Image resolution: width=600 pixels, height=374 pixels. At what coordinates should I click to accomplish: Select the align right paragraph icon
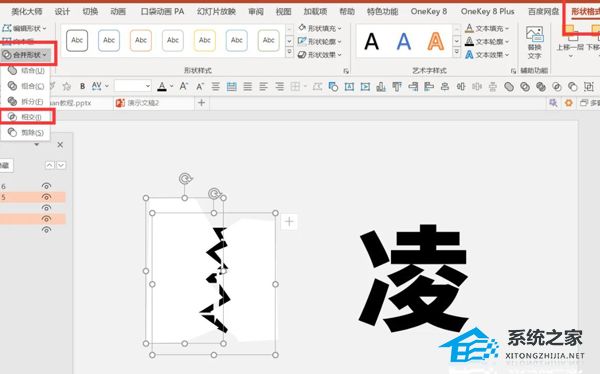point(280,87)
